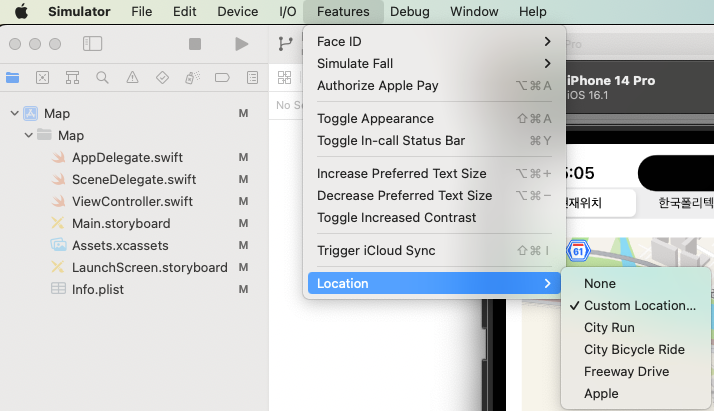Select Freeway Drive location

626,371
